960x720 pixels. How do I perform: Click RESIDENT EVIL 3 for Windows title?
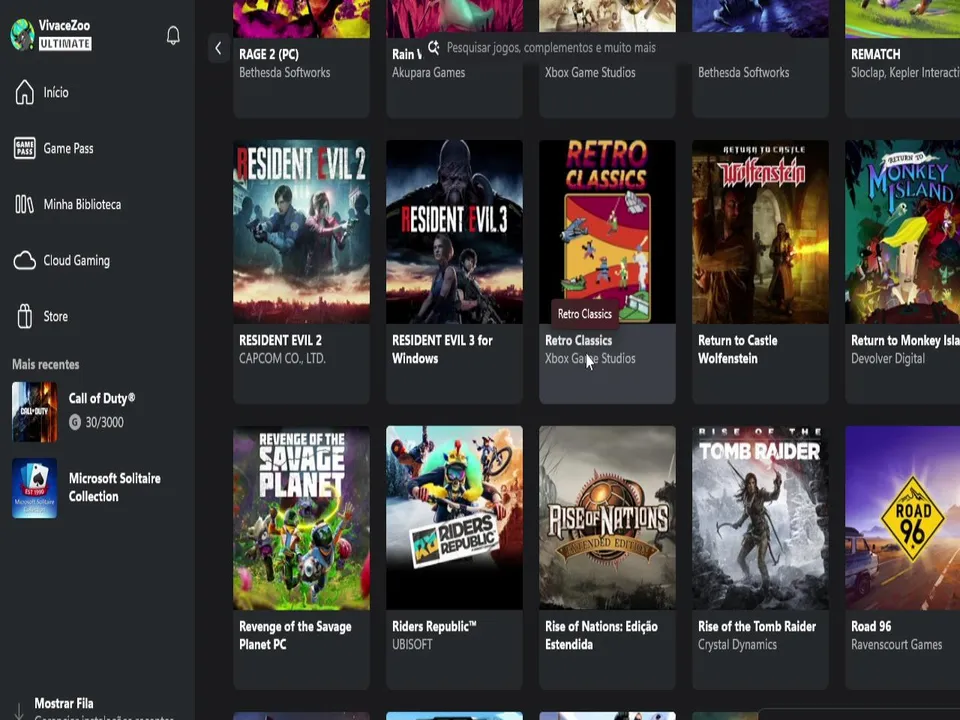(x=442, y=350)
